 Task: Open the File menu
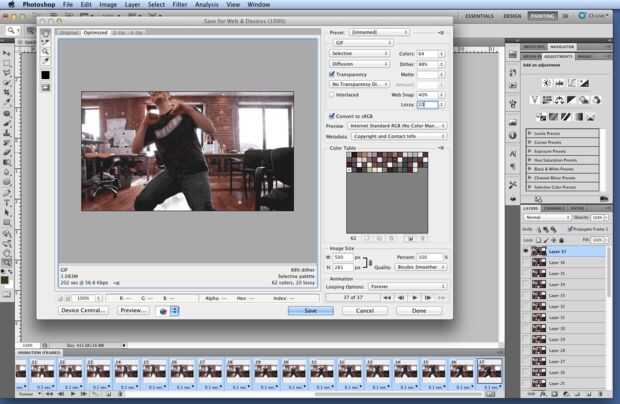tap(68, 5)
